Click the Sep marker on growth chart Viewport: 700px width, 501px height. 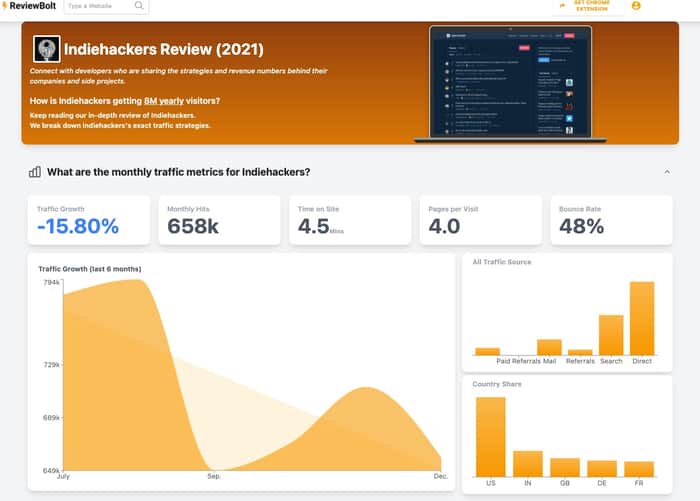click(x=214, y=476)
